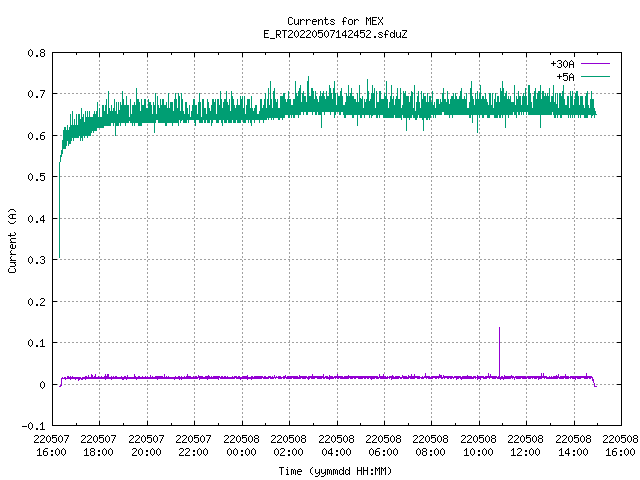This screenshot has width=640, height=480.
Task: Click the 220508 08:00 time tick label
Action: pyautogui.click(x=430, y=445)
